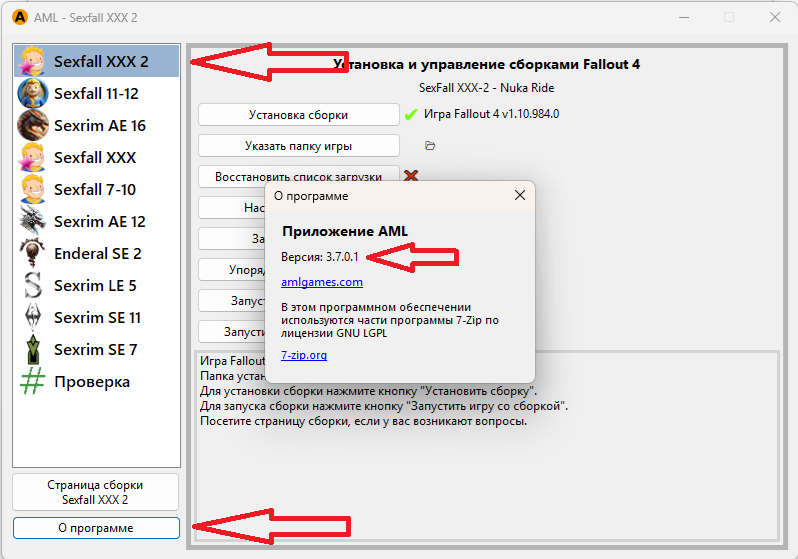Choose the Sexrim SE 7 build

click(x=95, y=349)
